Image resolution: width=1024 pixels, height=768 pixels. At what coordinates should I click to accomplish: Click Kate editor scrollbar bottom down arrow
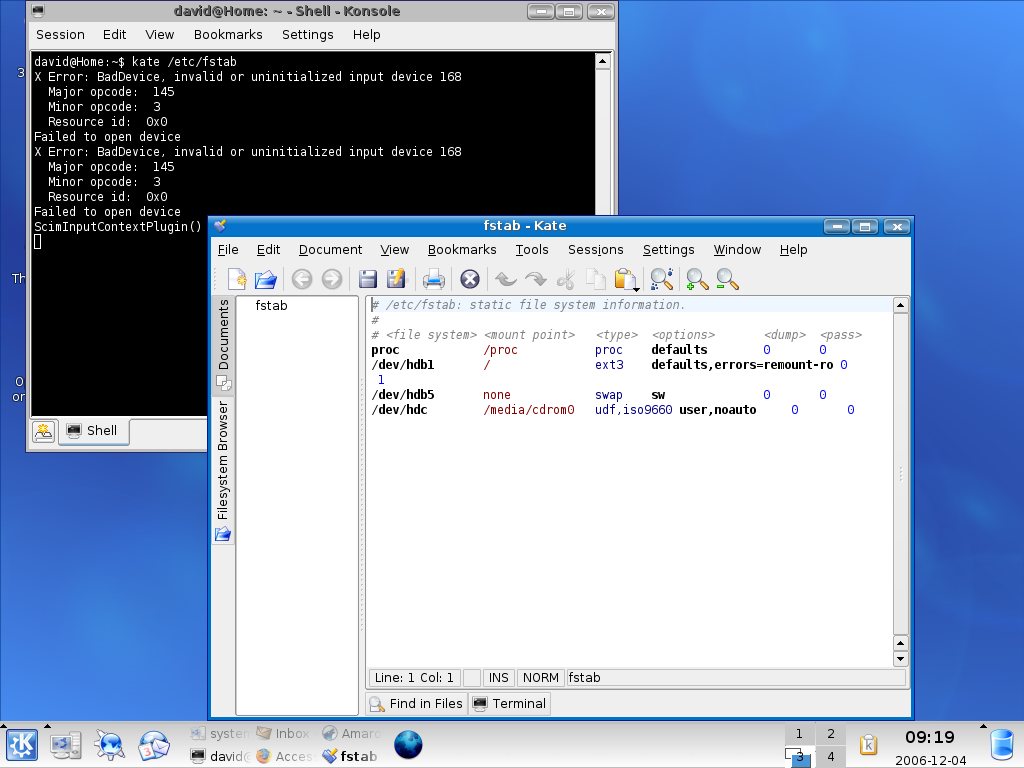(901, 659)
